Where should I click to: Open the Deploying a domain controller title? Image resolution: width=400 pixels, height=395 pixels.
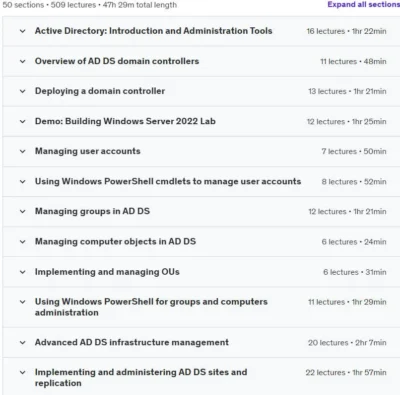click(100, 91)
